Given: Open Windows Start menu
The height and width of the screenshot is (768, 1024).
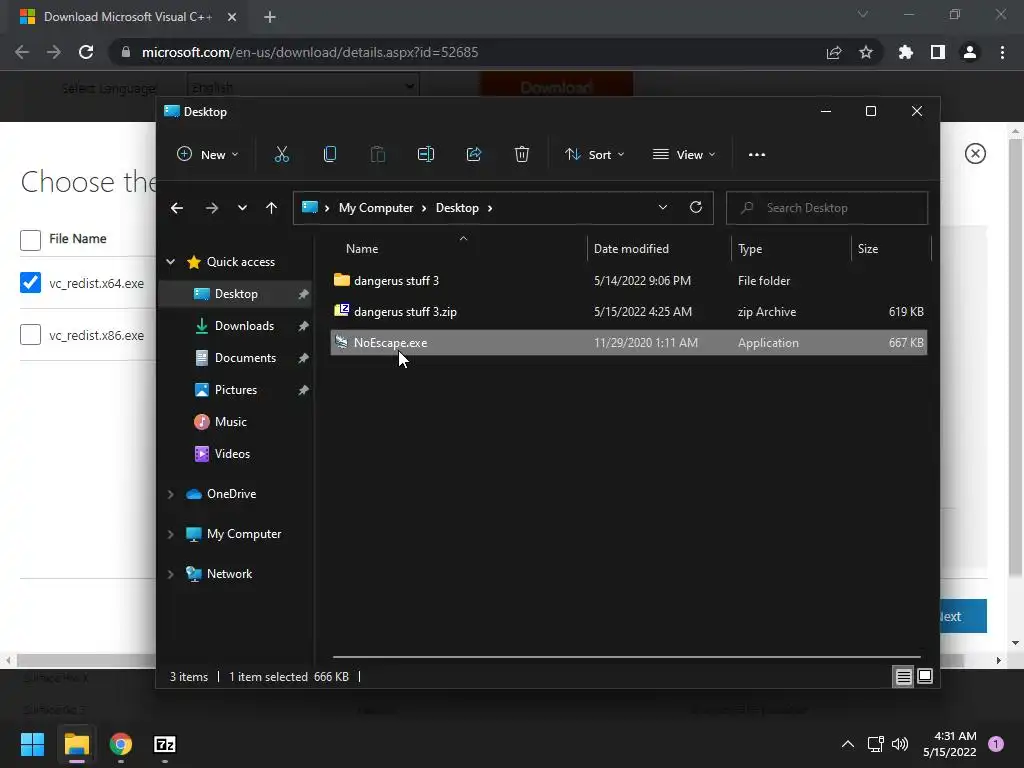Looking at the screenshot, I should pyautogui.click(x=32, y=744).
